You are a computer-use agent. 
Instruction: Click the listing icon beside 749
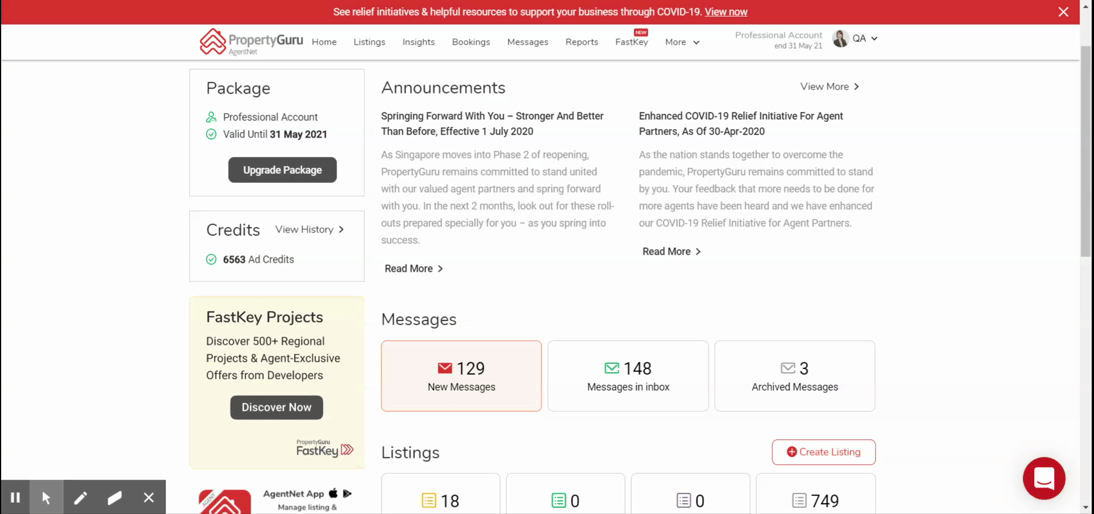pos(799,500)
